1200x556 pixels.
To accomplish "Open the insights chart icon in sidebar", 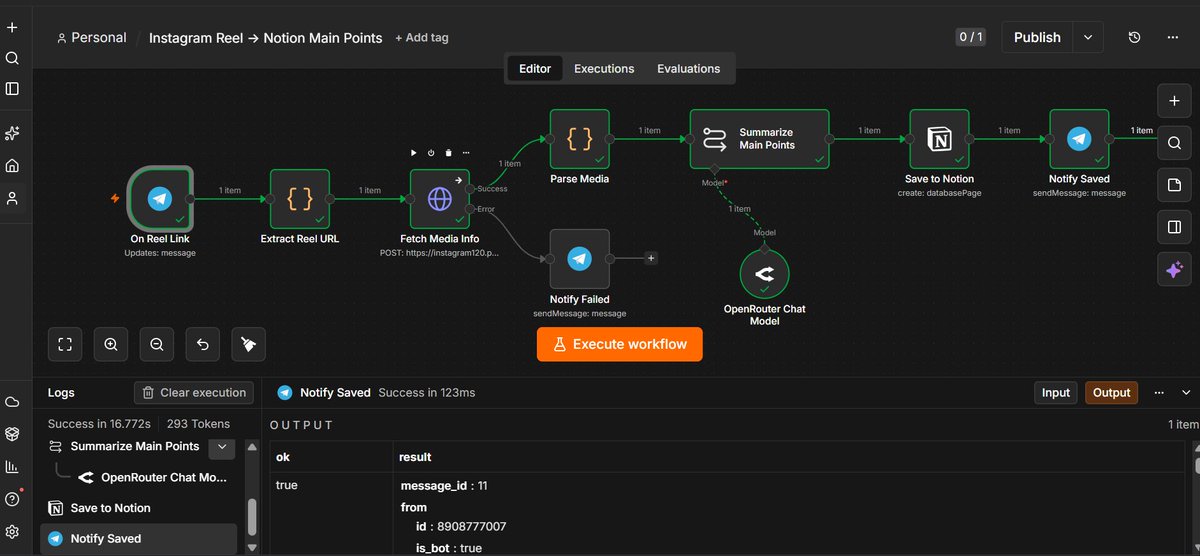I will click(x=12, y=466).
